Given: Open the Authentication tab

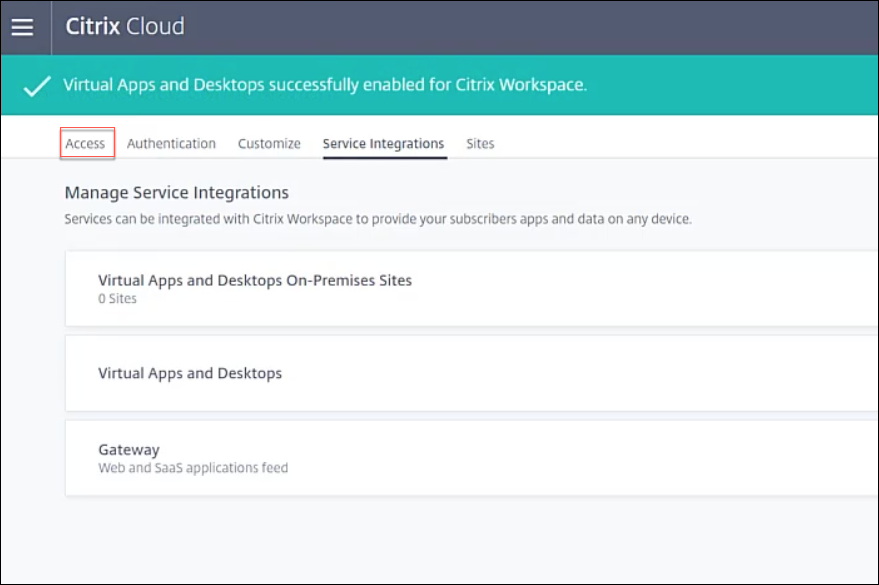Looking at the screenshot, I should click(171, 143).
